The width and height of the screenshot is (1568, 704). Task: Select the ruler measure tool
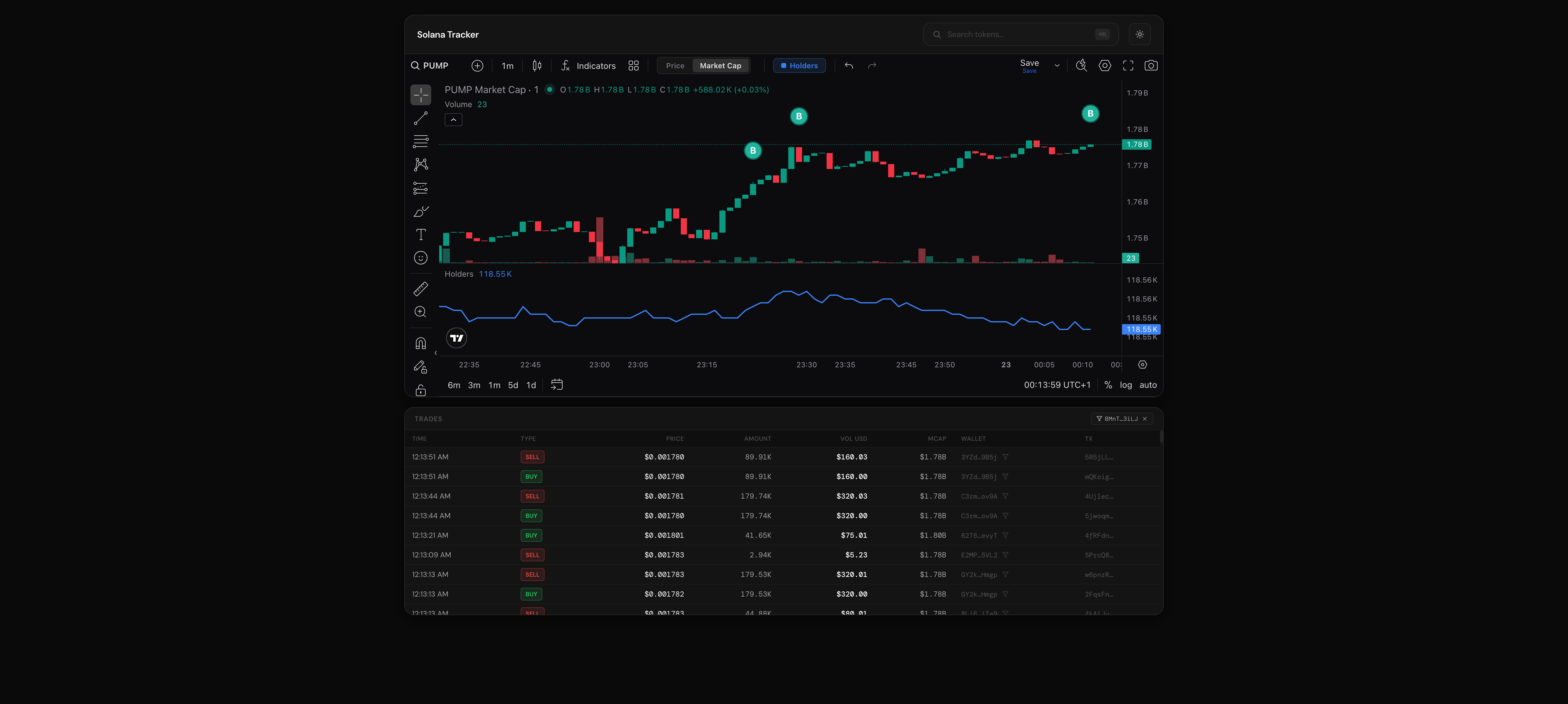tap(420, 289)
